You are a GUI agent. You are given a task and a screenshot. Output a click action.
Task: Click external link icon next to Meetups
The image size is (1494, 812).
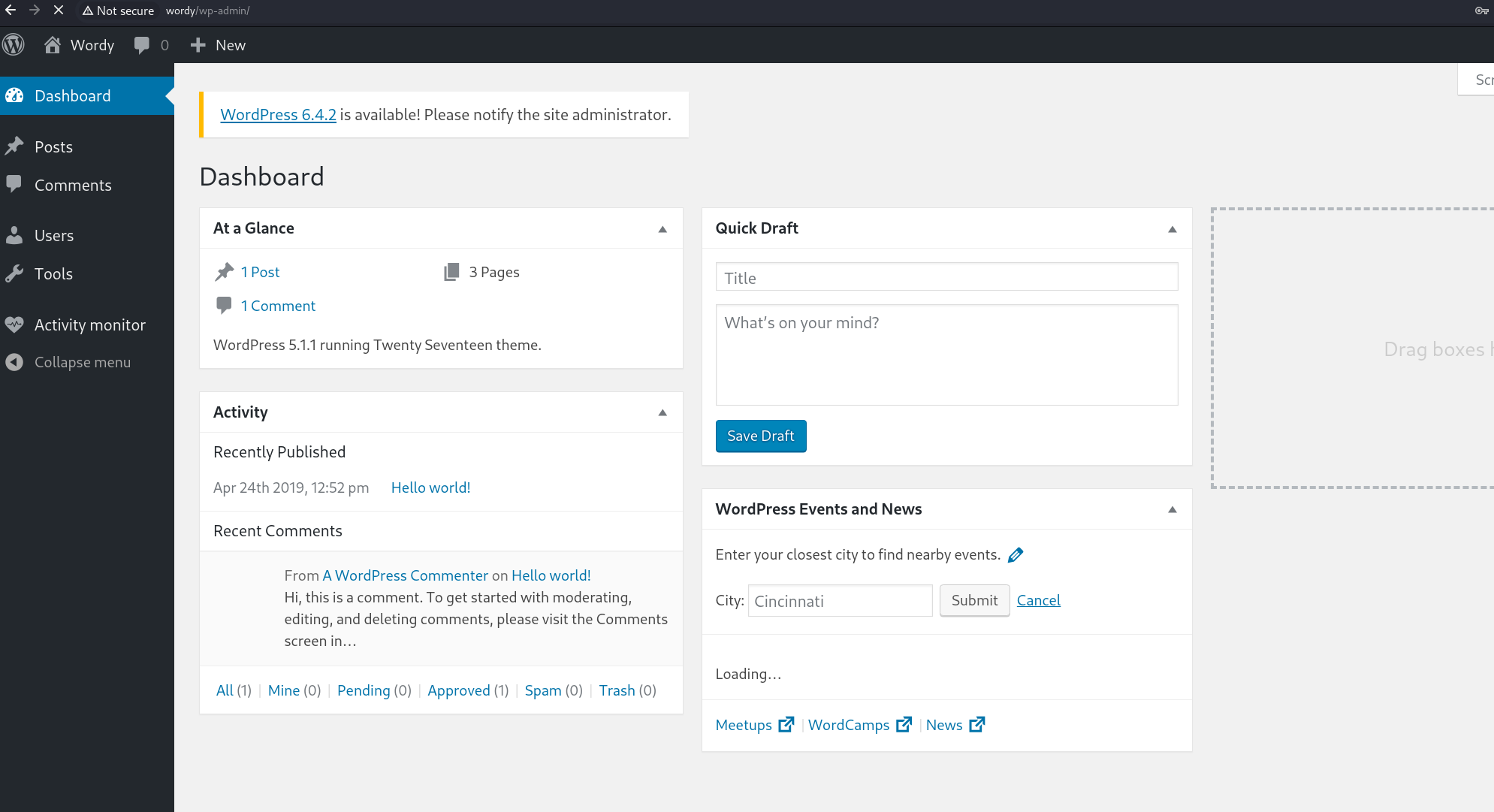click(786, 724)
